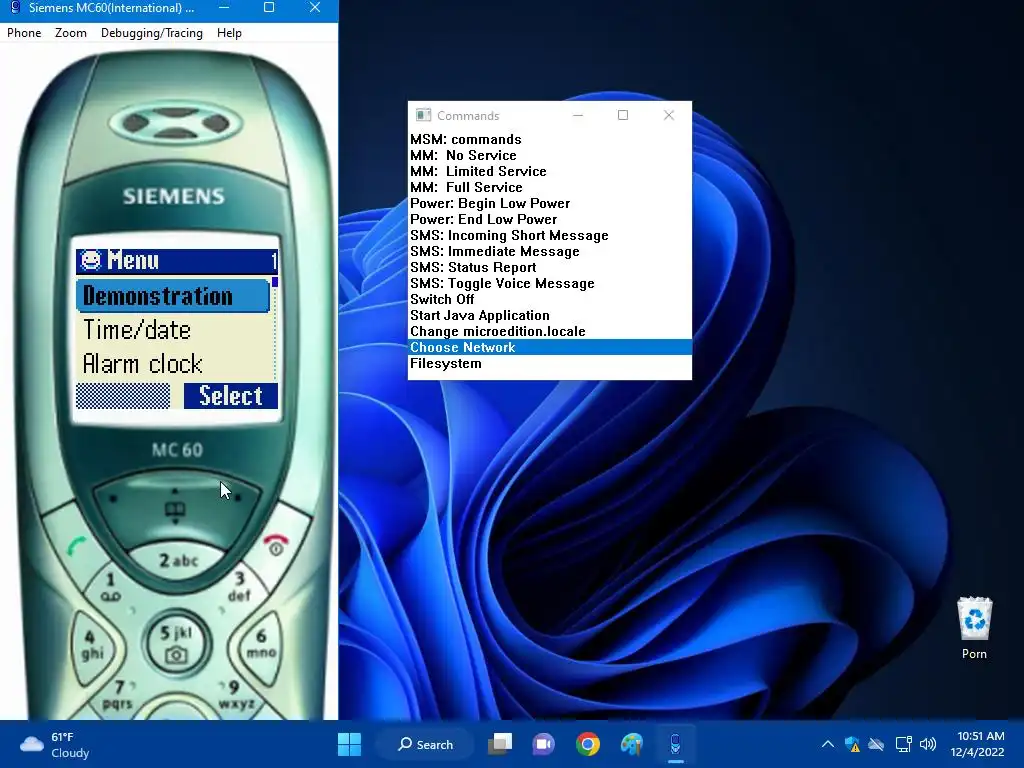Open the Paint app from the taskbar
Image resolution: width=1024 pixels, height=768 pixels.
(x=632, y=744)
